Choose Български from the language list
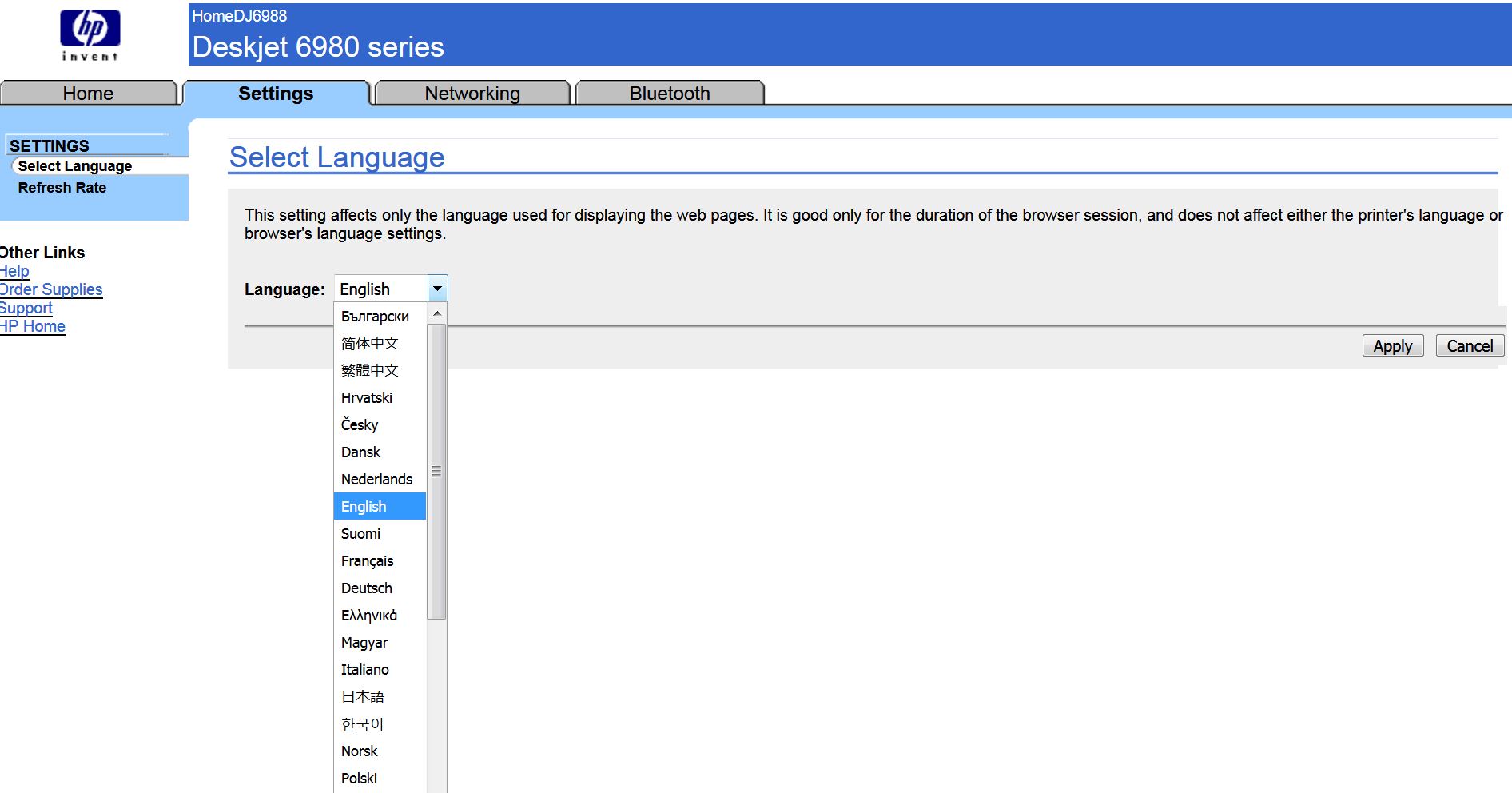Image resolution: width=1512 pixels, height=793 pixels. click(380, 317)
